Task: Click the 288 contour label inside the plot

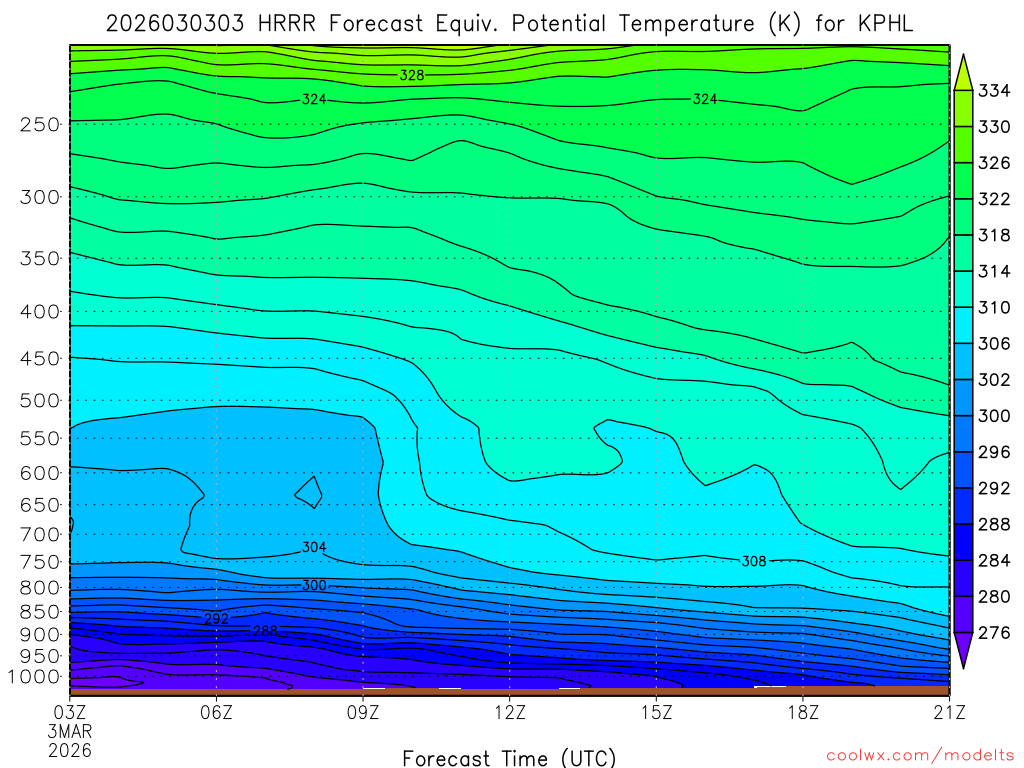Action: (265, 631)
